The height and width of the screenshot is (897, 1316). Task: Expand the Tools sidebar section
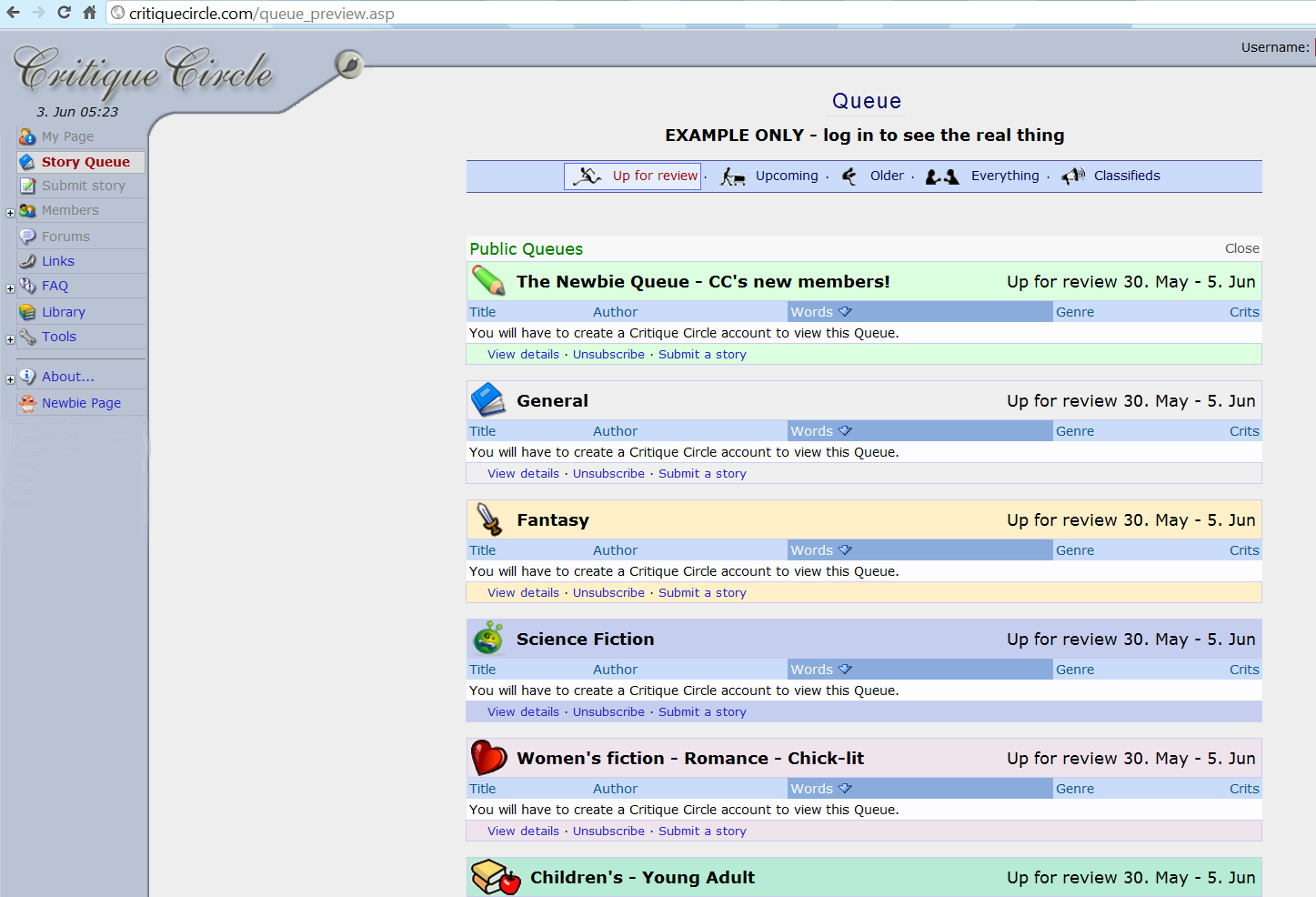(10, 339)
